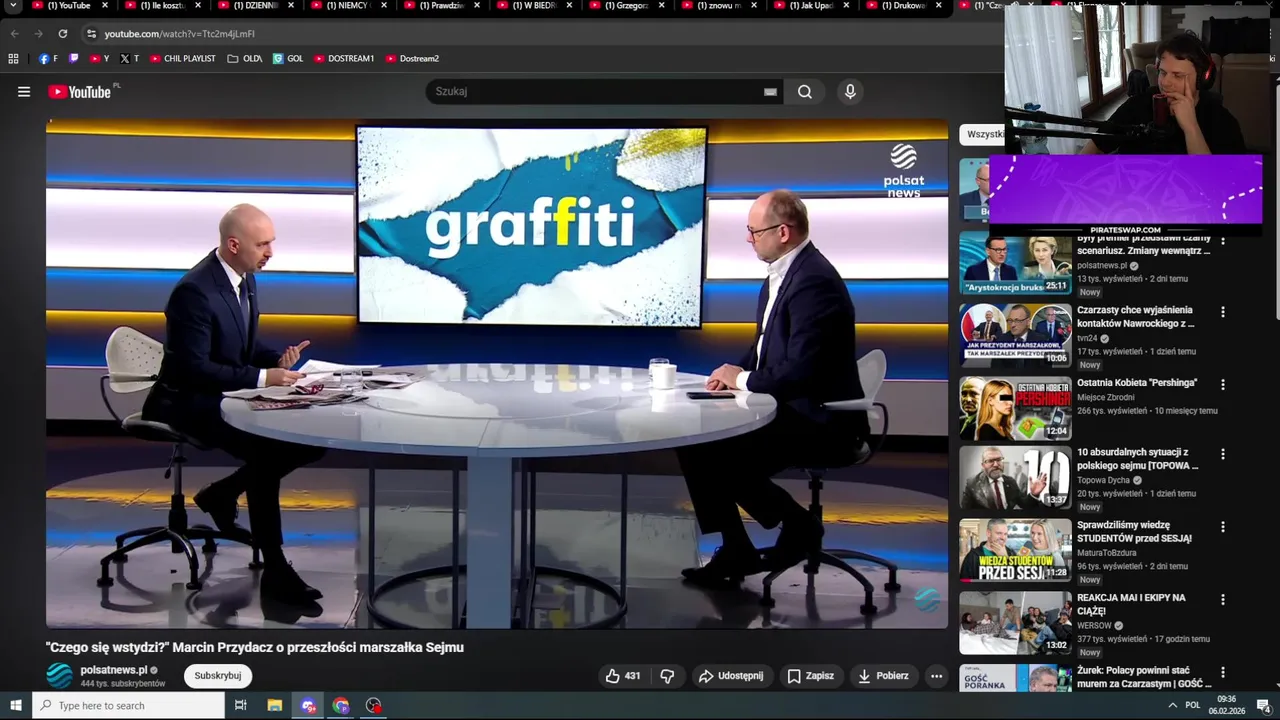Select the 'Wszystkie' filter chip
The height and width of the screenshot is (720, 1280).
pos(984,134)
